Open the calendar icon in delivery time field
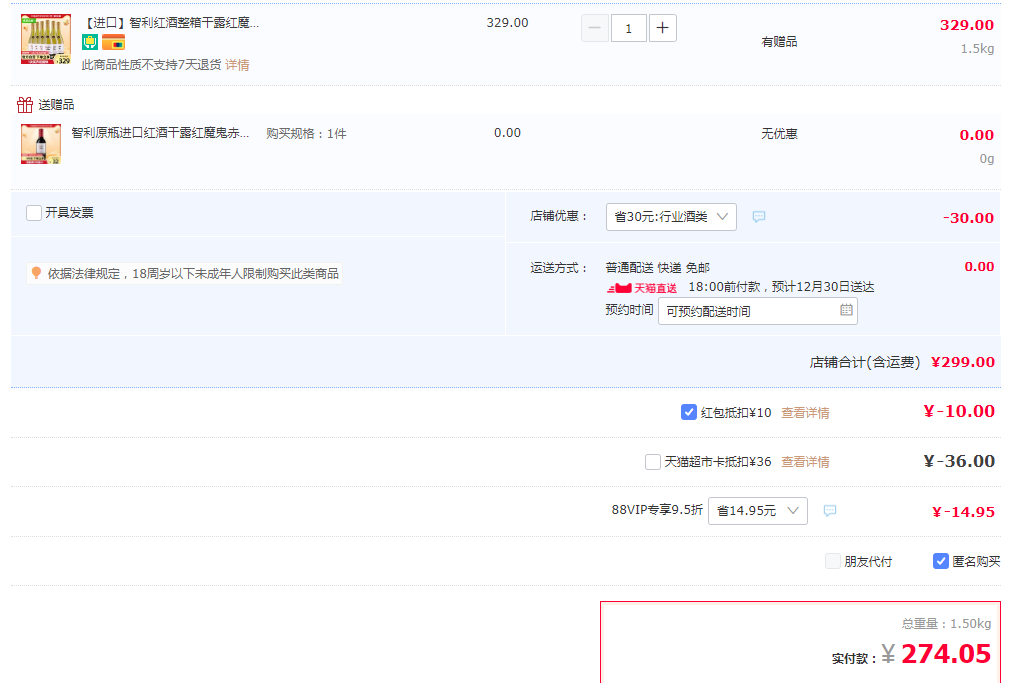Image resolution: width=1016 pixels, height=683 pixels. pos(846,310)
